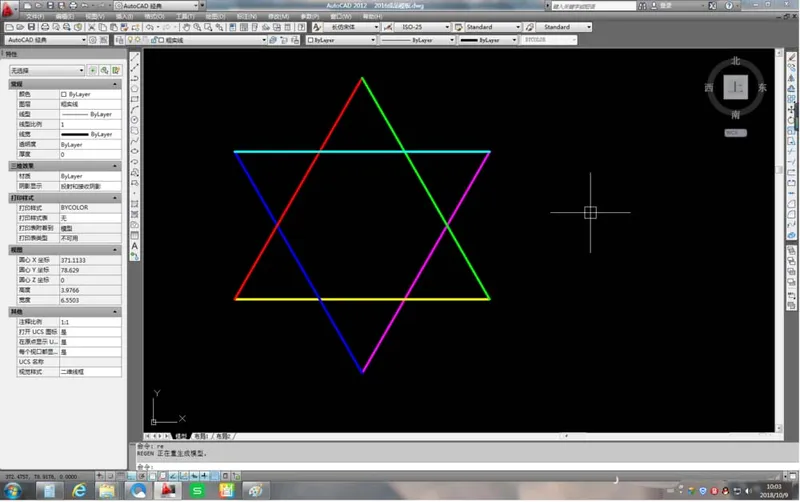The image size is (800, 502).
Task: Open the 文件(F) menu
Action: (33, 17)
